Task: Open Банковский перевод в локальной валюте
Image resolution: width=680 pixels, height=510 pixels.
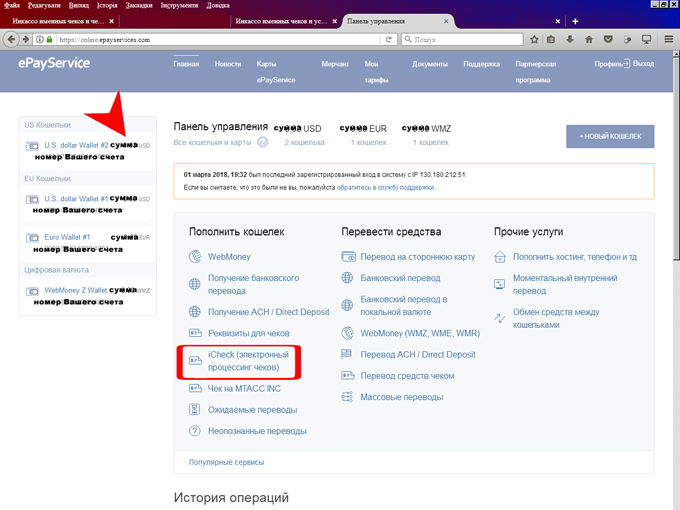Action: (x=404, y=305)
